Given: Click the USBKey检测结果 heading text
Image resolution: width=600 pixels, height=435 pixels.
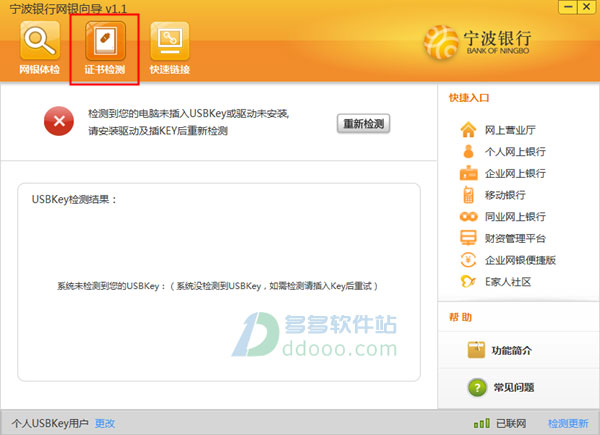Looking at the screenshot, I should (74, 199).
